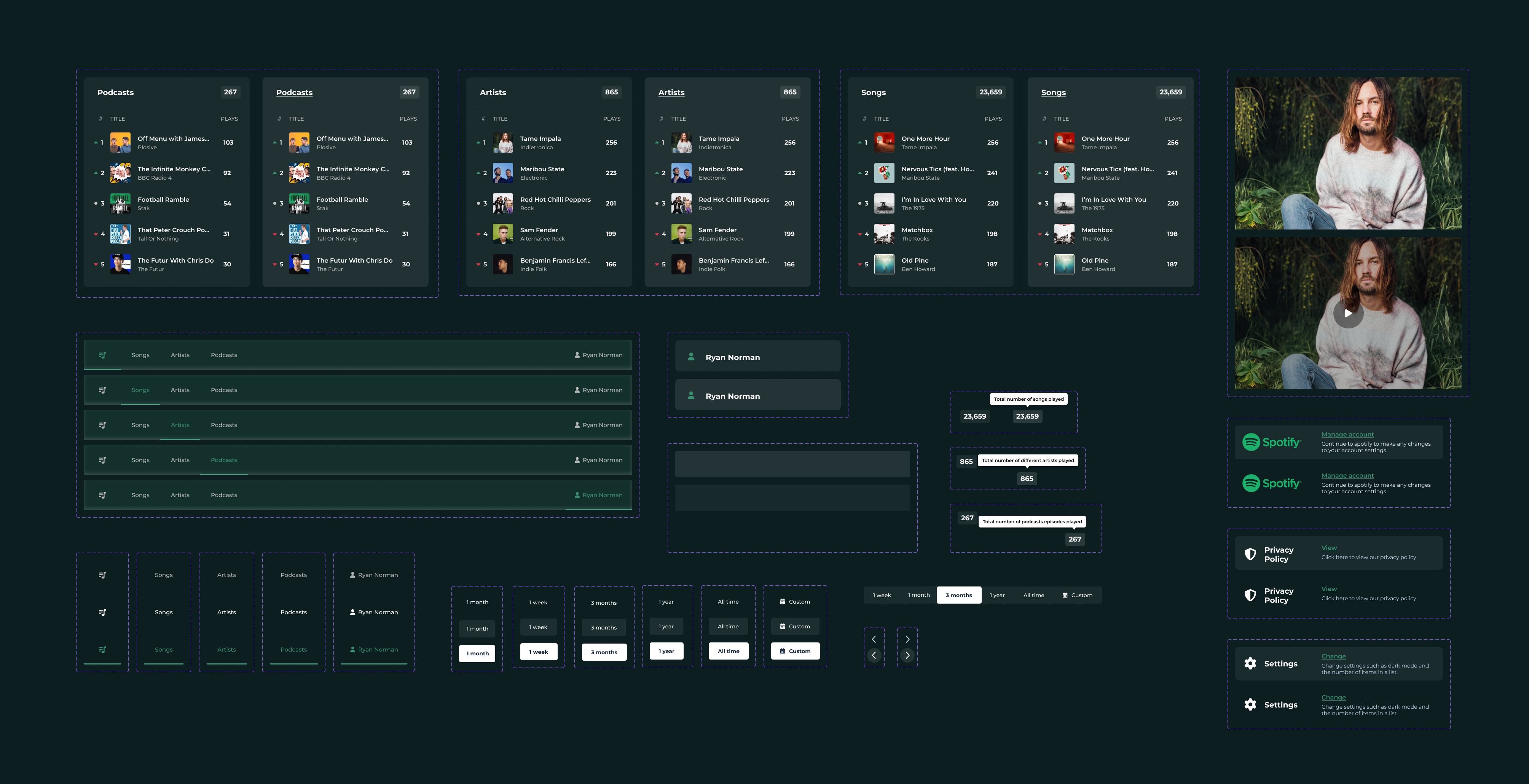Click the rank decrease arrow beside The Futur
The height and width of the screenshot is (784, 1529).
[x=96, y=264]
